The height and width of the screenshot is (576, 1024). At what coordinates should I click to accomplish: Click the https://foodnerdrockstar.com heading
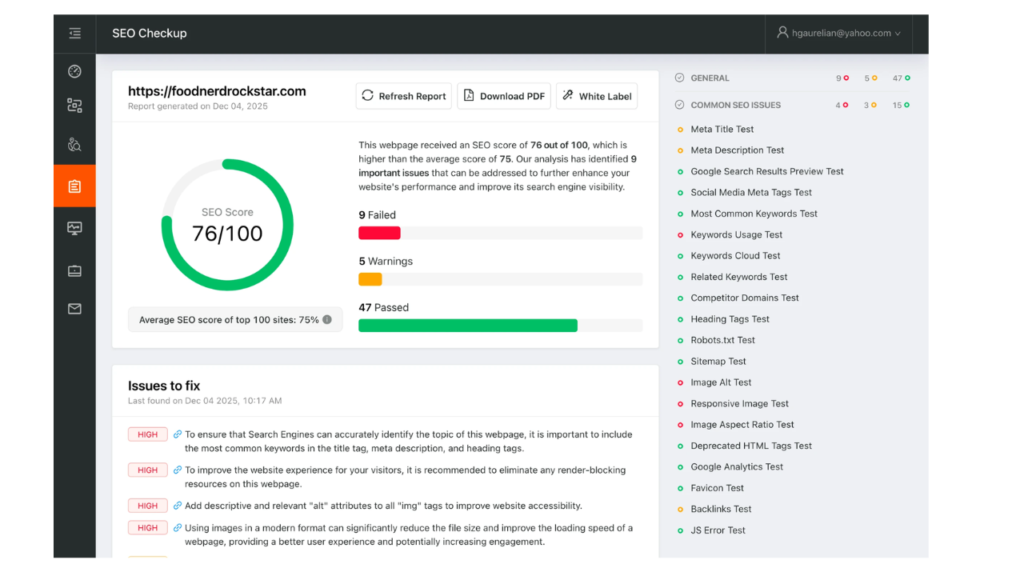click(217, 91)
